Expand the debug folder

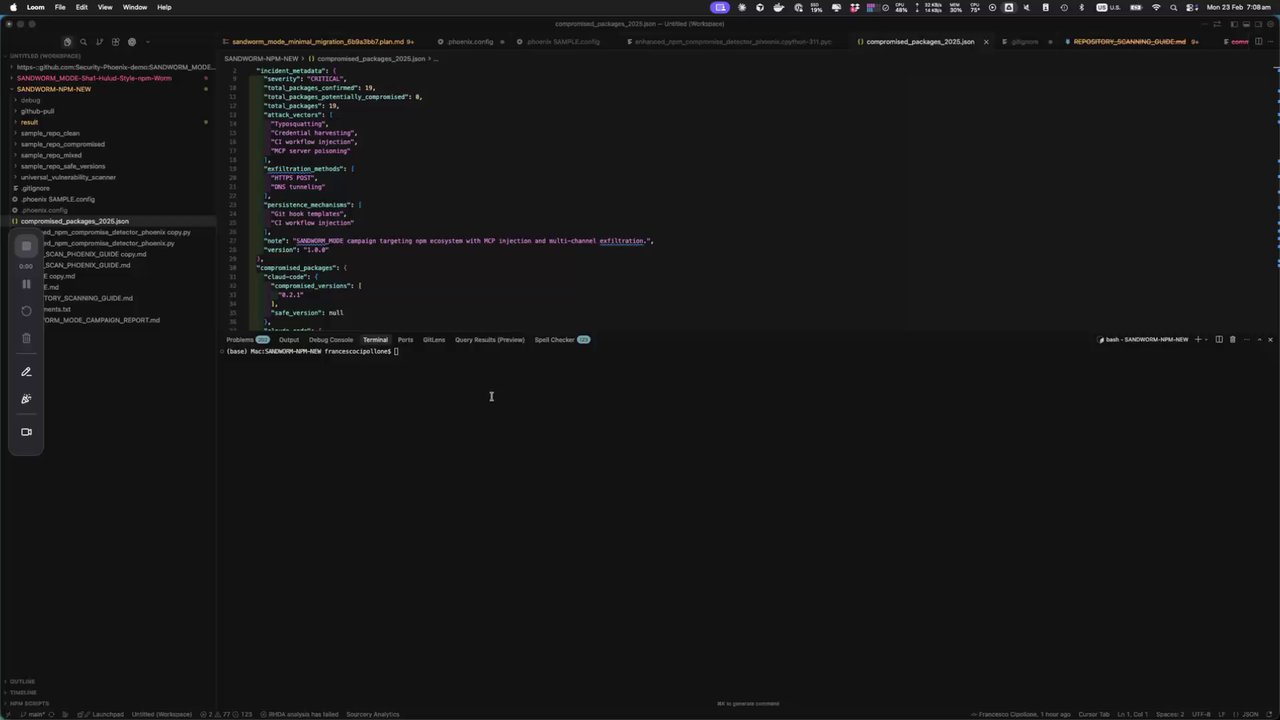coord(30,100)
